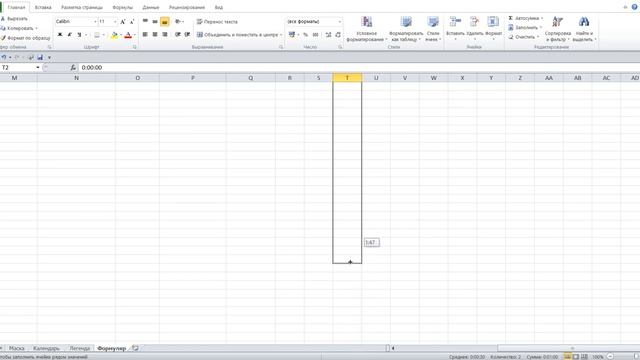
Task: Toggle Перенос текста wrap text
Action: point(217,22)
